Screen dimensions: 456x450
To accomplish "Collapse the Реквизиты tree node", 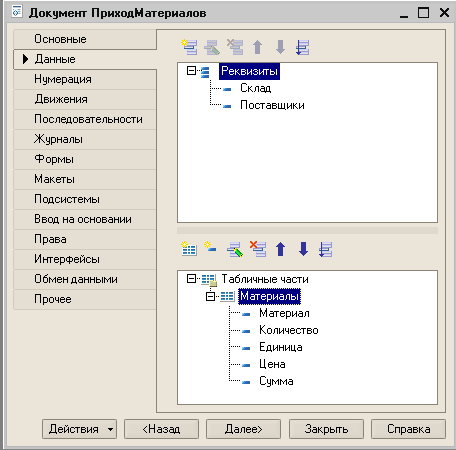I will pyautogui.click(x=191, y=71).
